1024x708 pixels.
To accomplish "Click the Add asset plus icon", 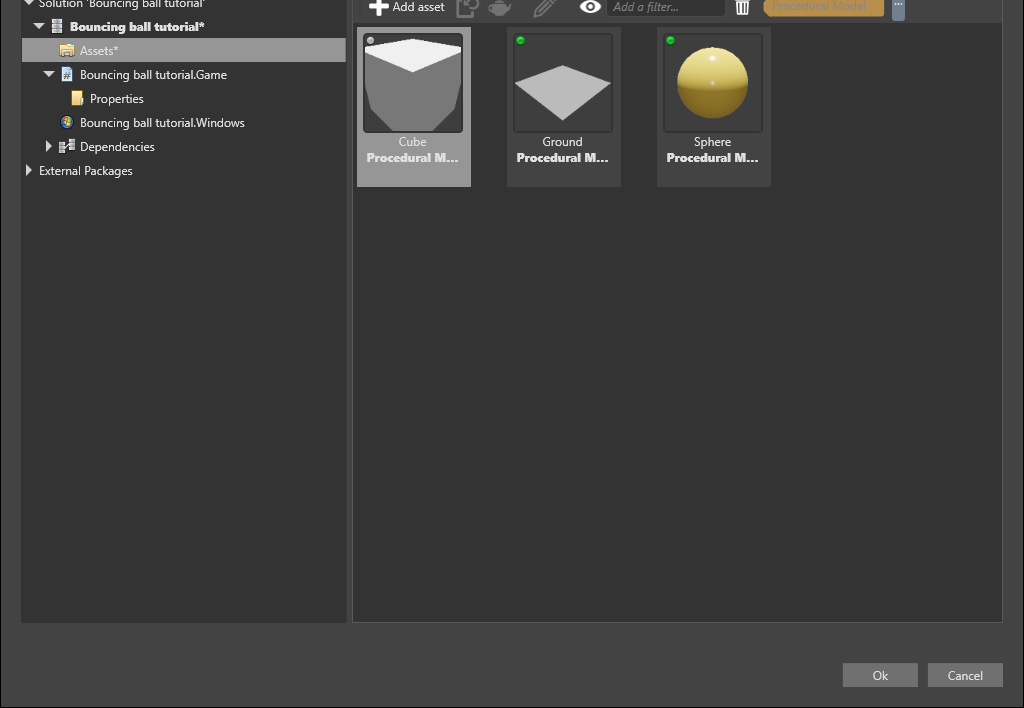I will click(x=378, y=7).
